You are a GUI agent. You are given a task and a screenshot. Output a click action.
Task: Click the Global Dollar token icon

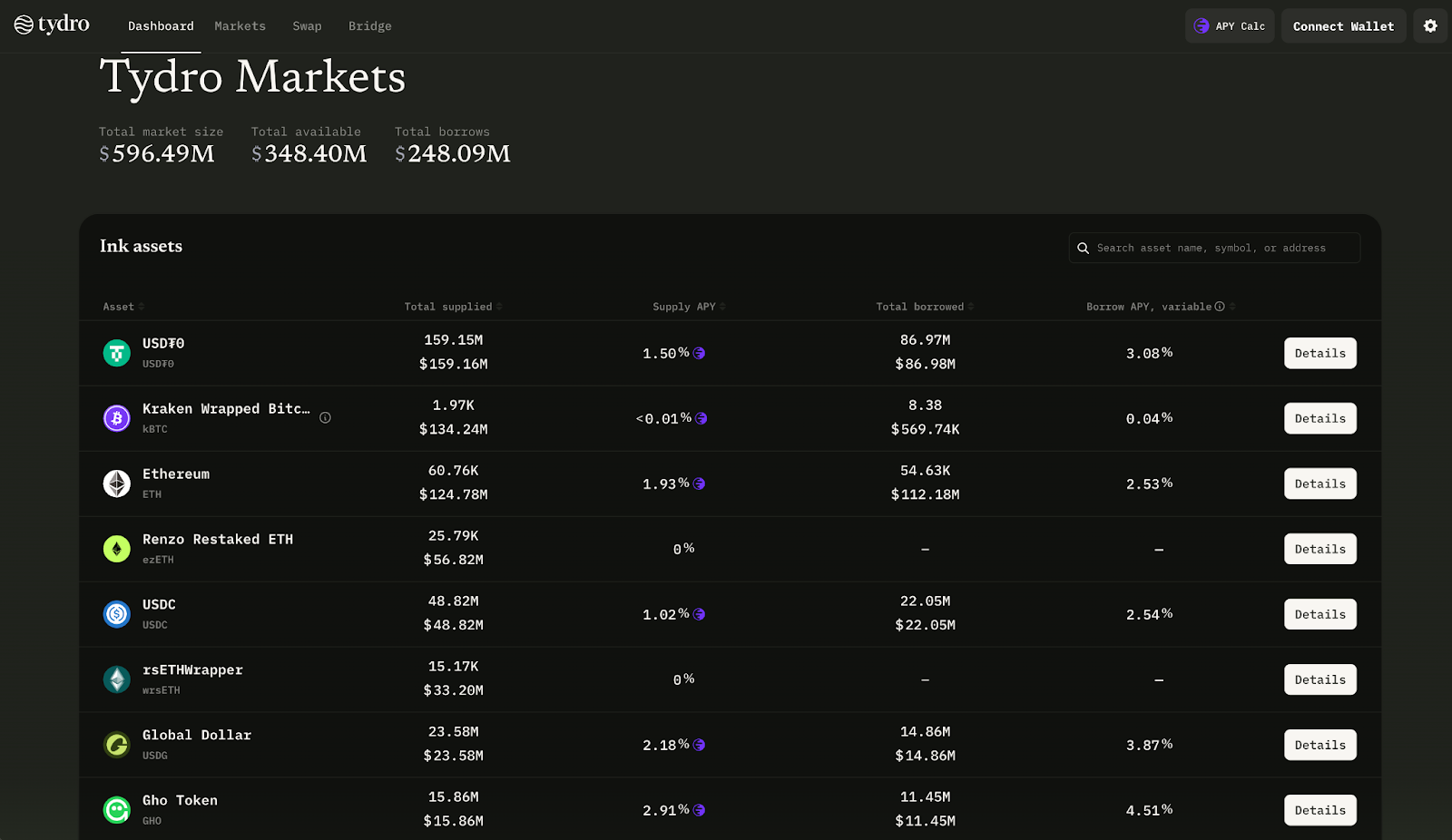coord(116,745)
